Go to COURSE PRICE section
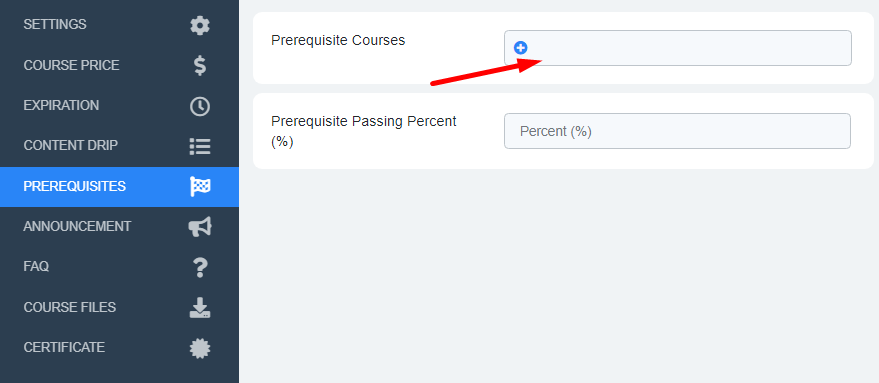 (x=71, y=65)
